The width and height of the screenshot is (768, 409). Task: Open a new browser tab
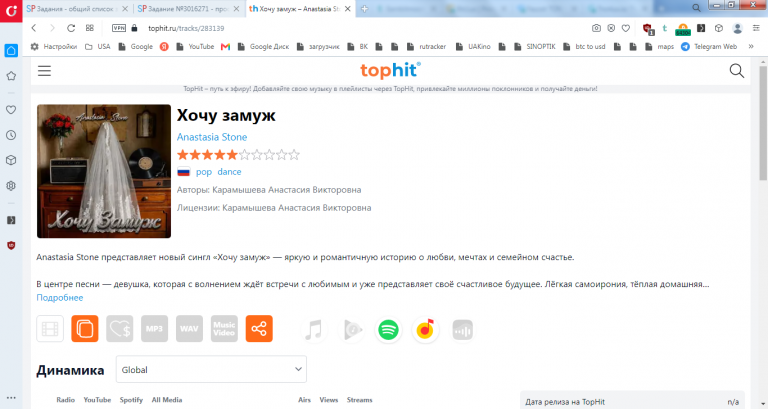[364, 9]
